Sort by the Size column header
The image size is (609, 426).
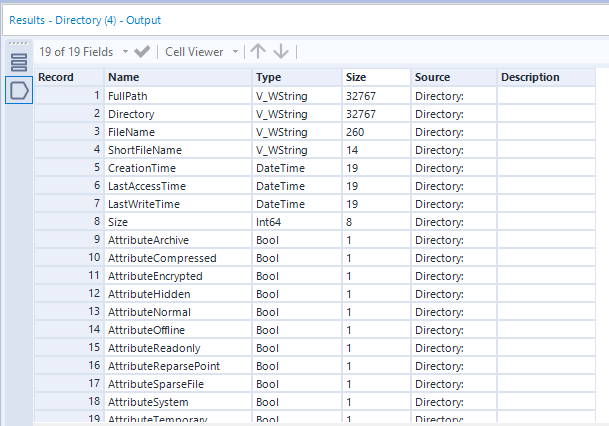coord(357,77)
